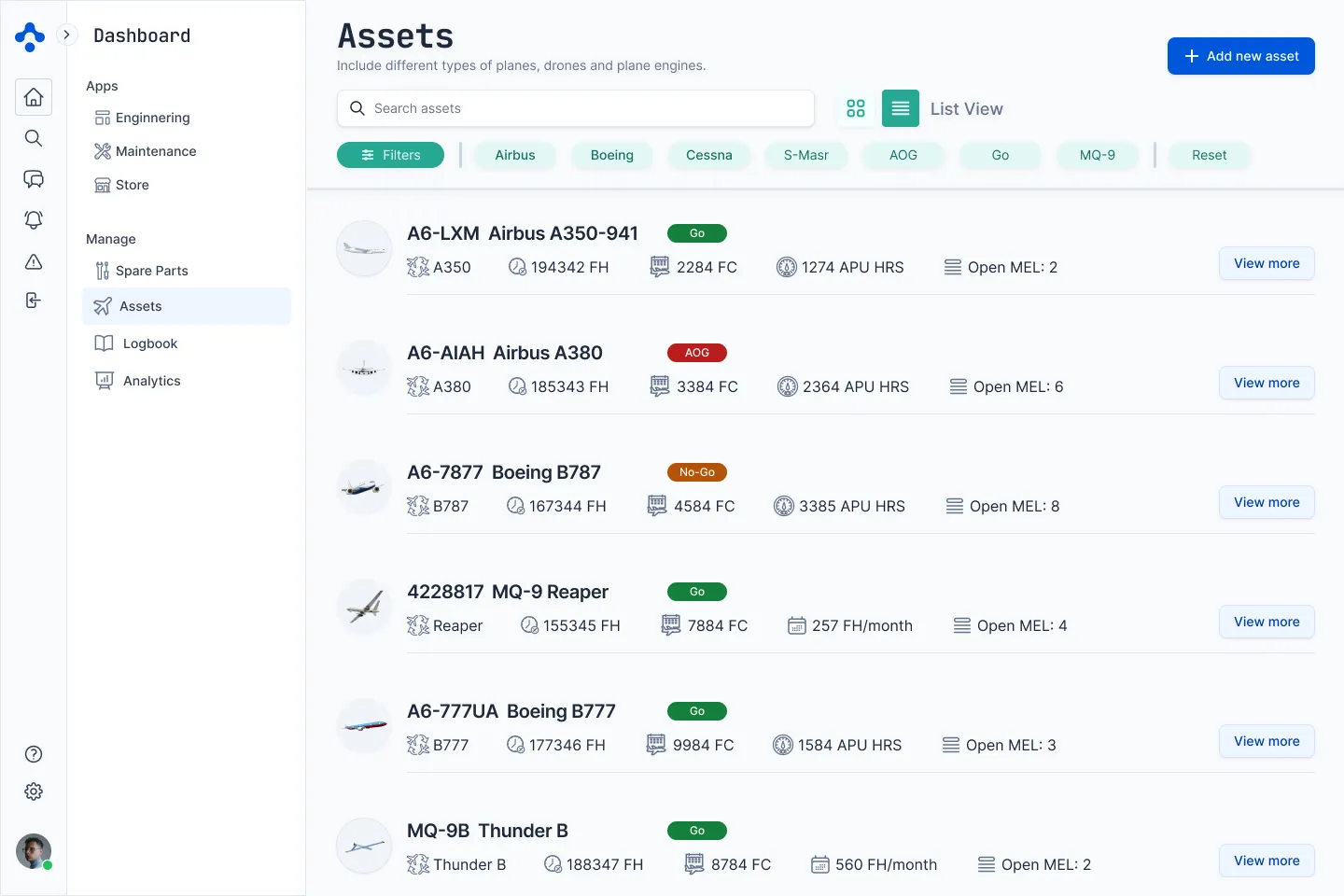Click the app logo icon
1344x896 pixels.
click(x=30, y=36)
